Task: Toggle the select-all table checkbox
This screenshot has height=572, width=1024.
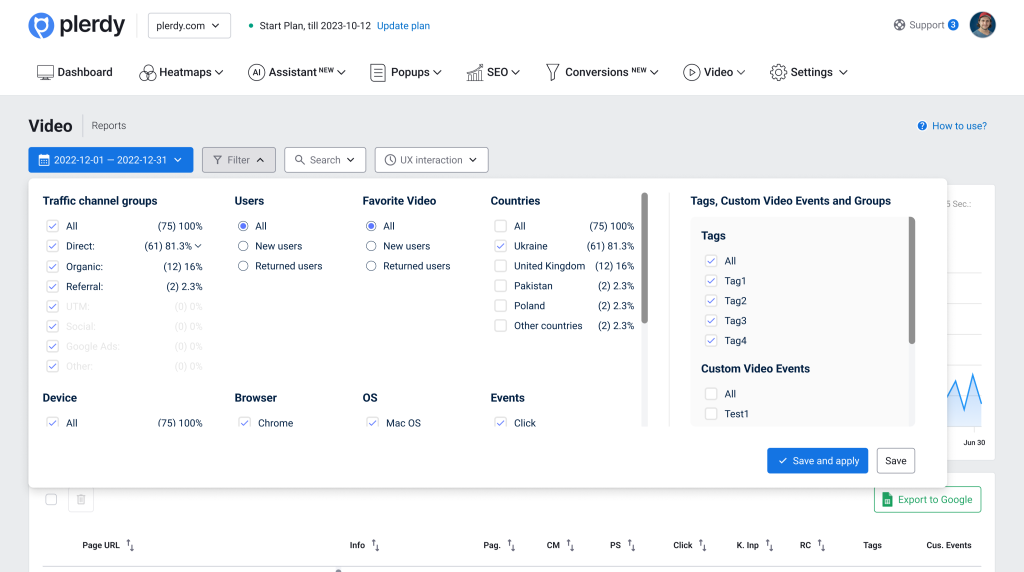Action: [51, 500]
